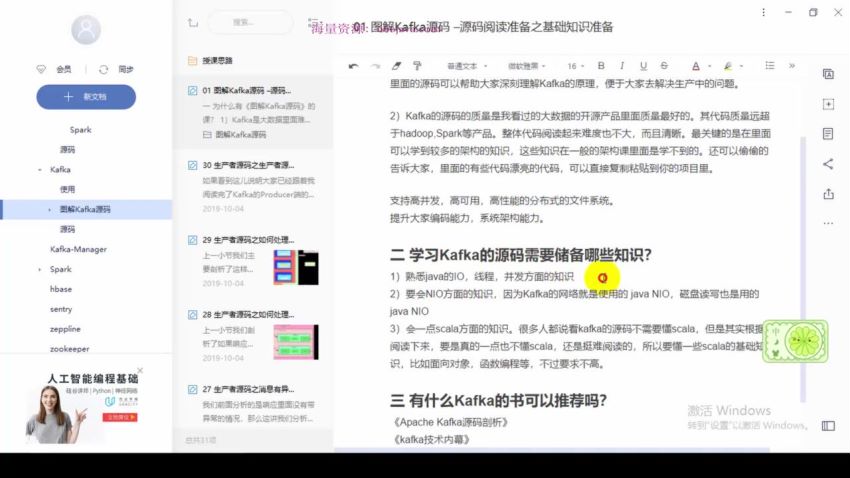850x478 pixels.
Task: Toggle italic formatting
Action: pyautogui.click(x=622, y=66)
